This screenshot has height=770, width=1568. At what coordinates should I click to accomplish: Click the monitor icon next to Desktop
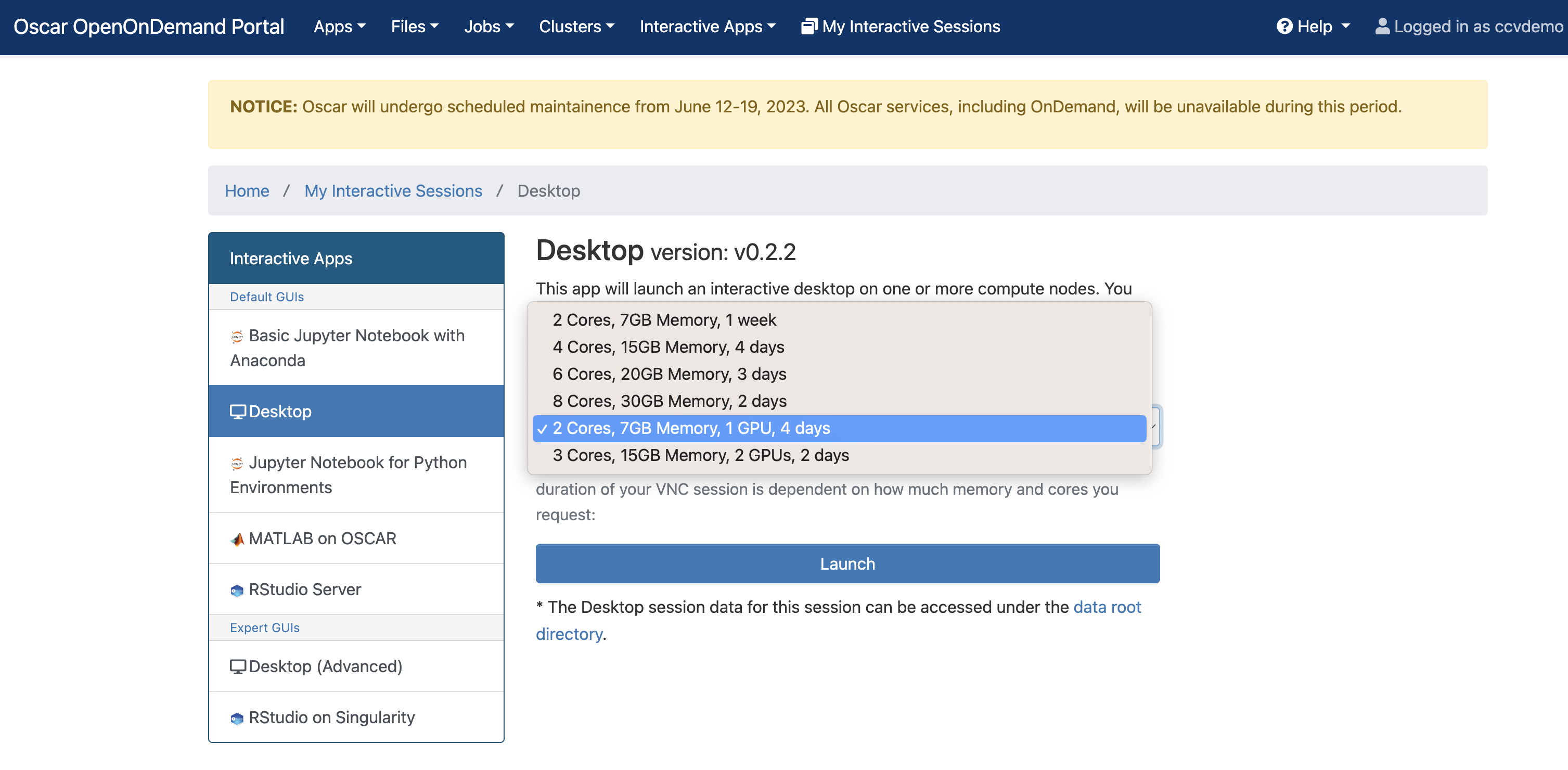coord(237,412)
